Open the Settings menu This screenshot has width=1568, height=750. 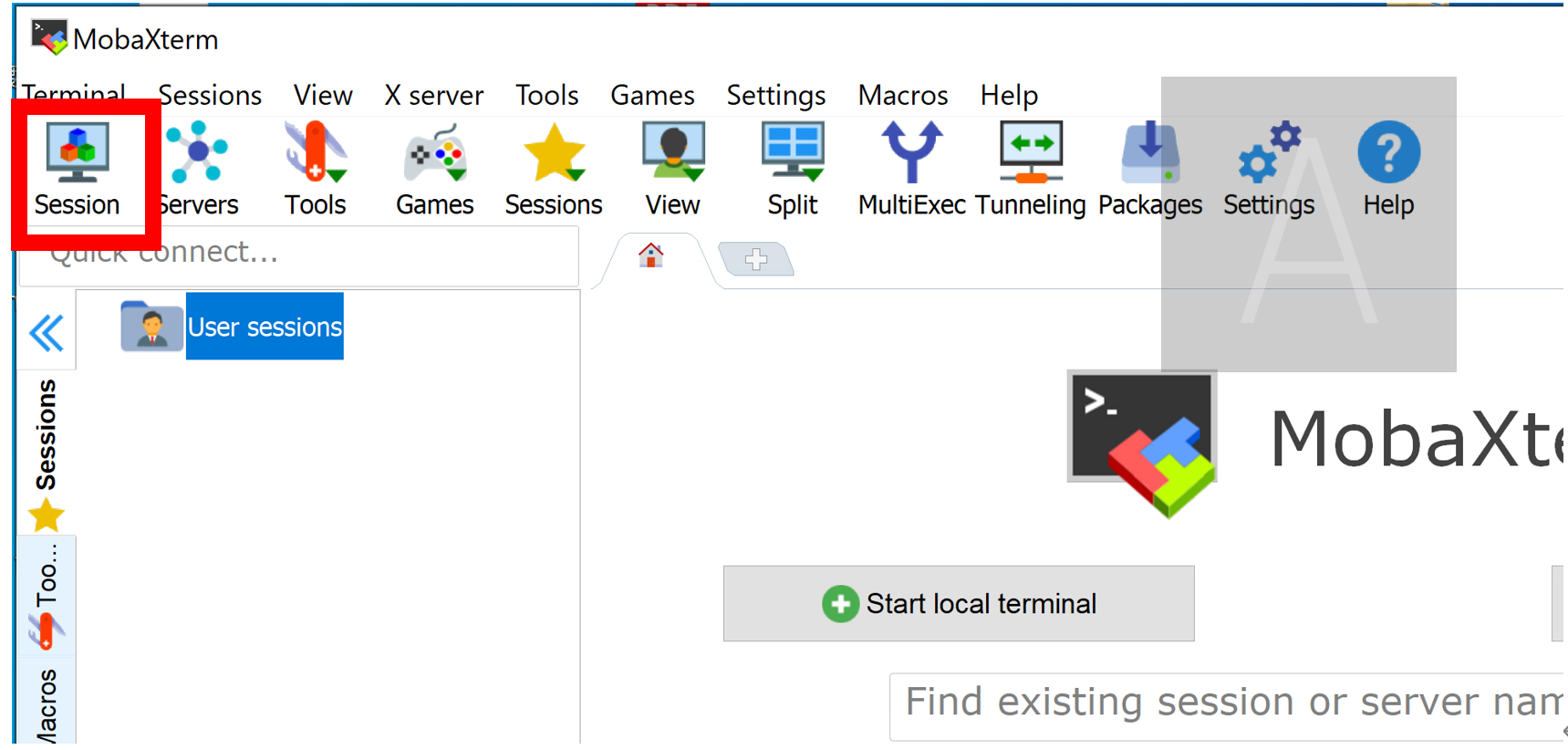click(x=776, y=95)
